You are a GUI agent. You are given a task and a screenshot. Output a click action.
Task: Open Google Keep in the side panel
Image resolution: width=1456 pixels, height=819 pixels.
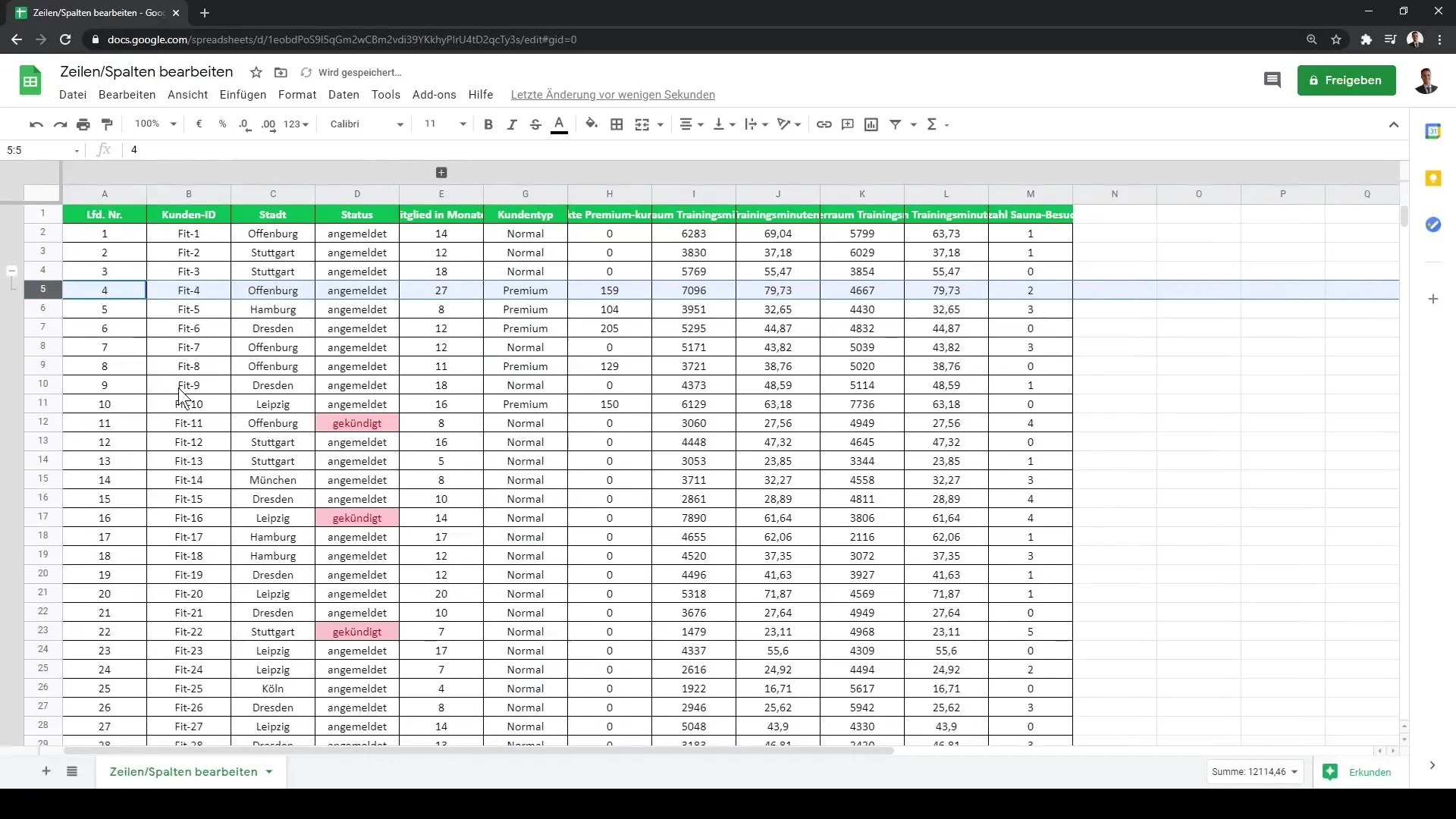(1433, 178)
